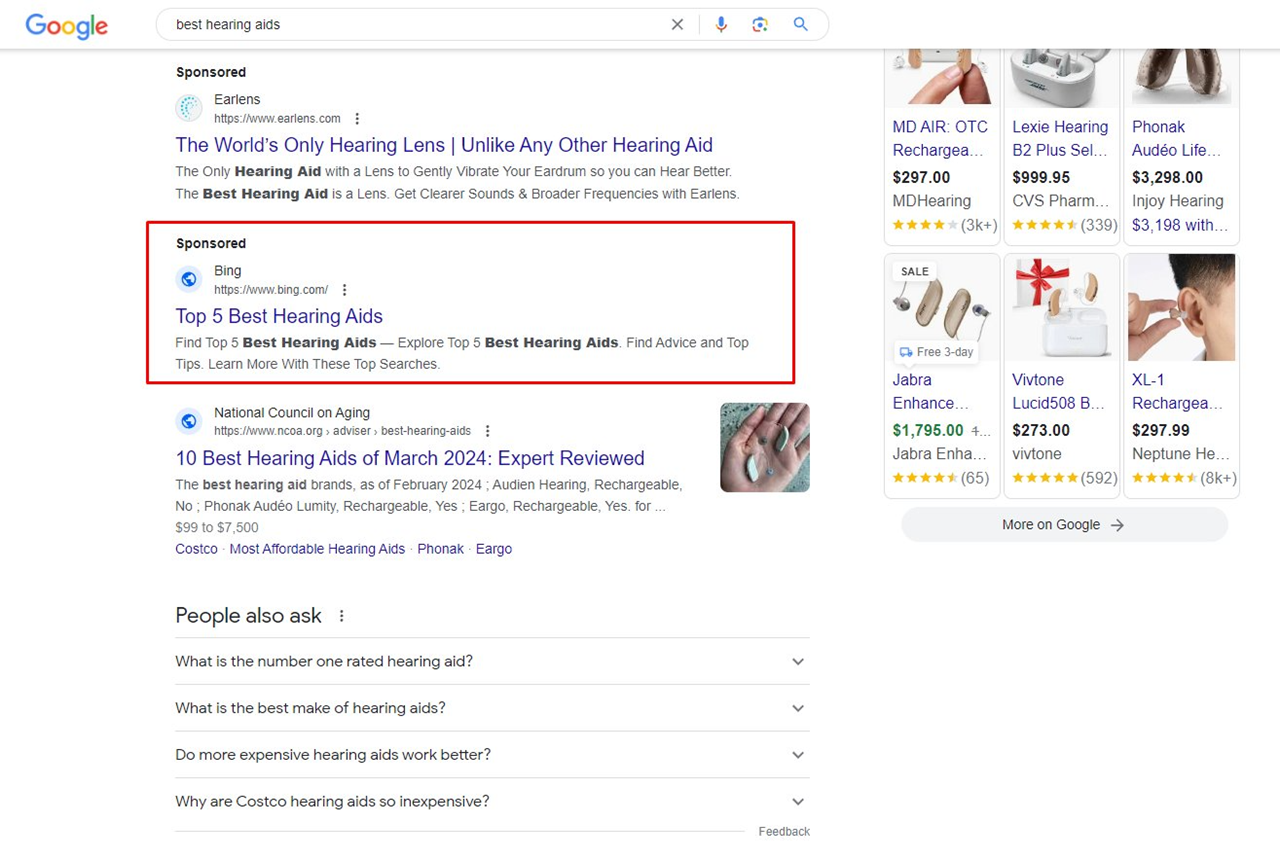Screen dimensions: 1280x859
Task: Click the XL-1 Rechargeable product title
Action: (x=1178, y=392)
